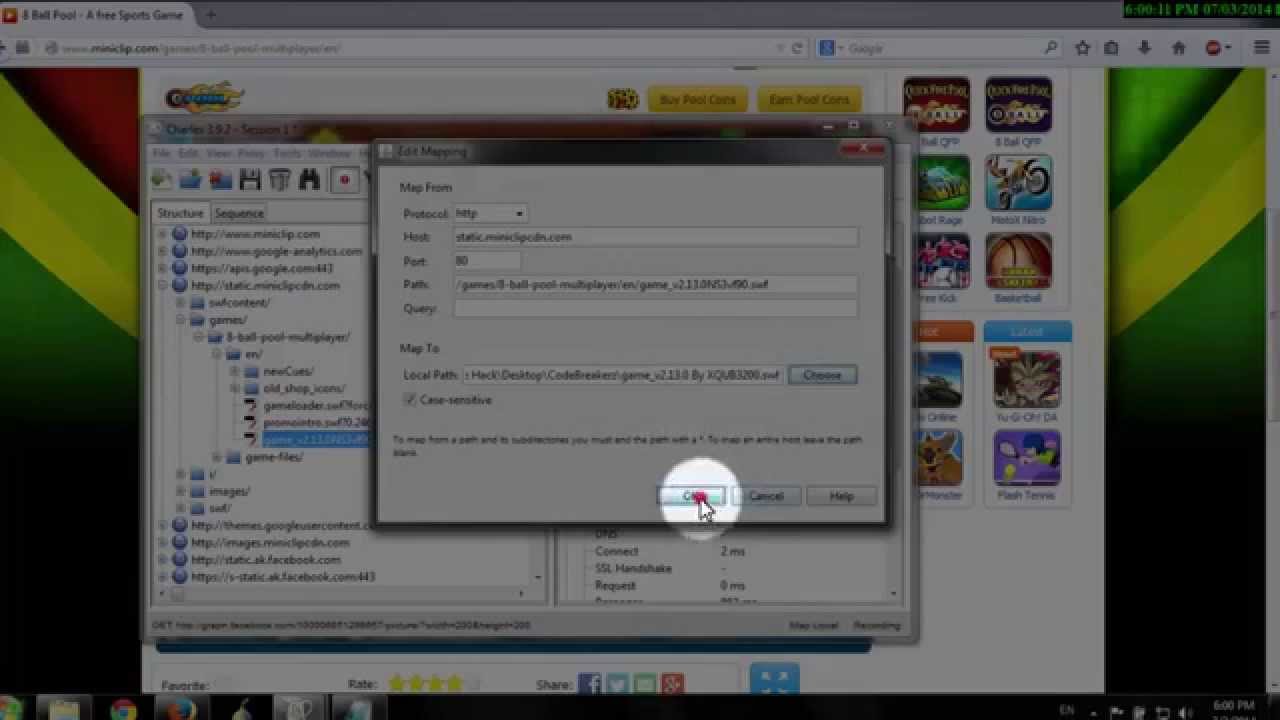Focus the empty Query field
This screenshot has width=1280, height=720.
656,309
